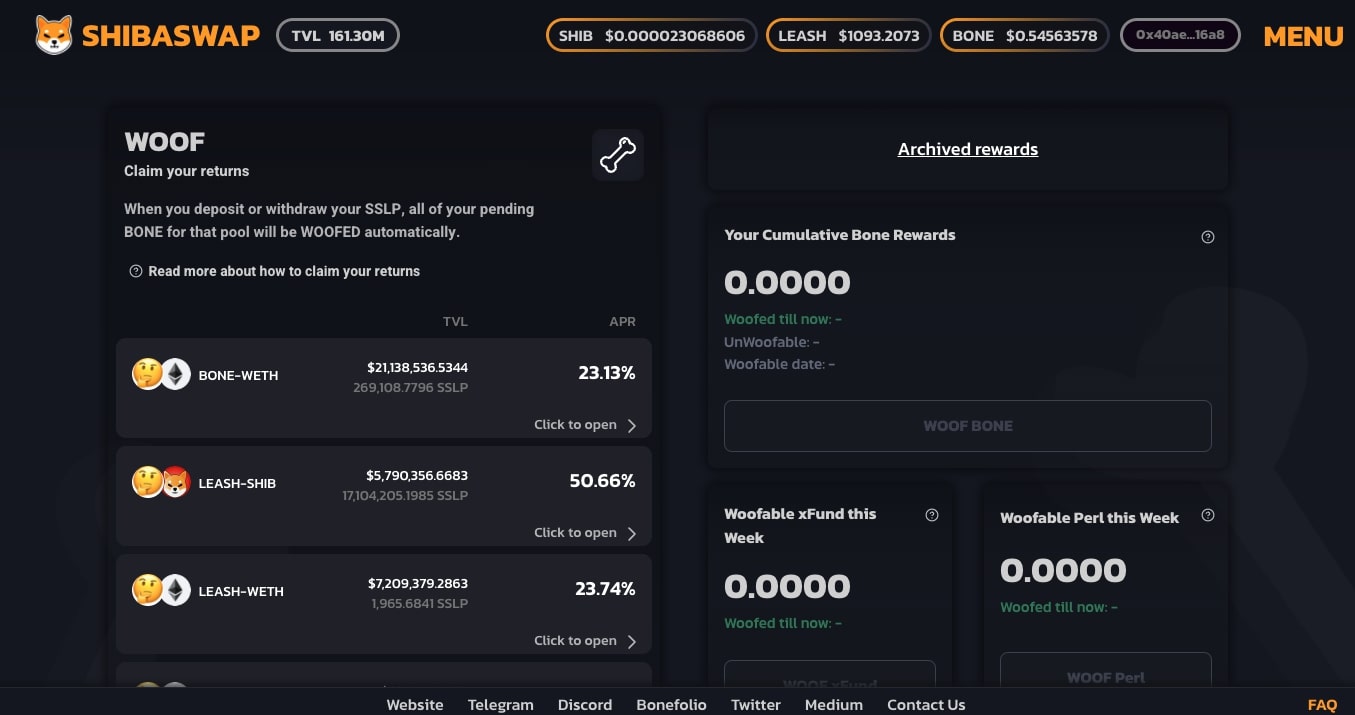Open the Archived rewards link
The height and width of the screenshot is (715, 1355).
click(x=967, y=149)
